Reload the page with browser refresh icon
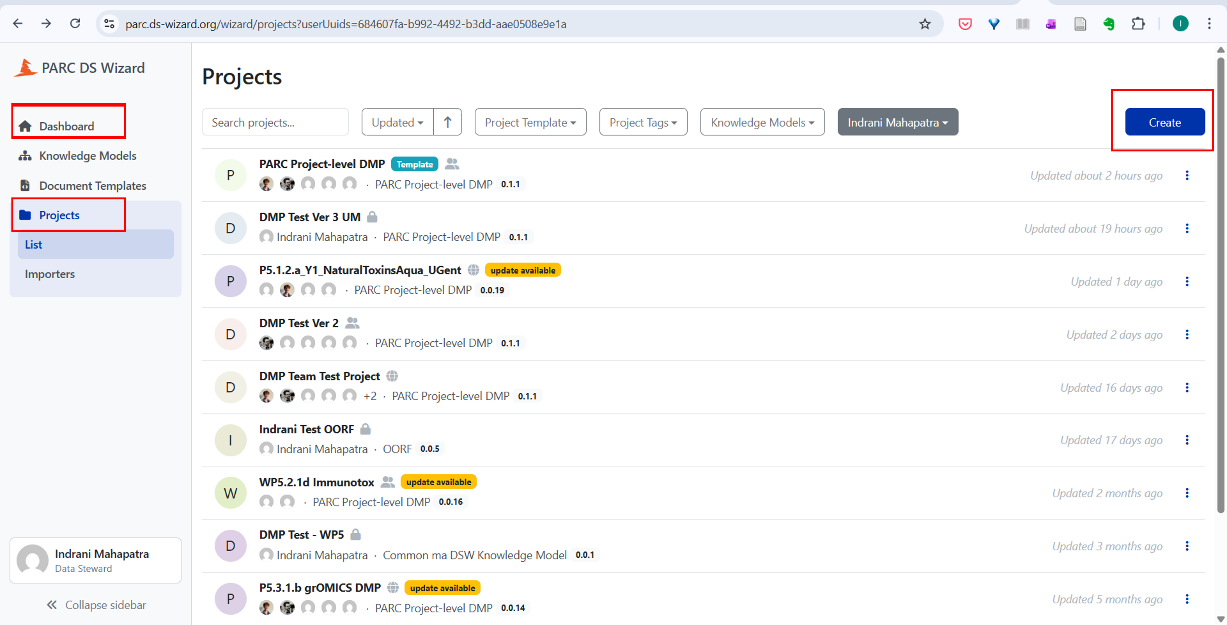Viewport: 1227px width, 625px height. click(x=75, y=24)
